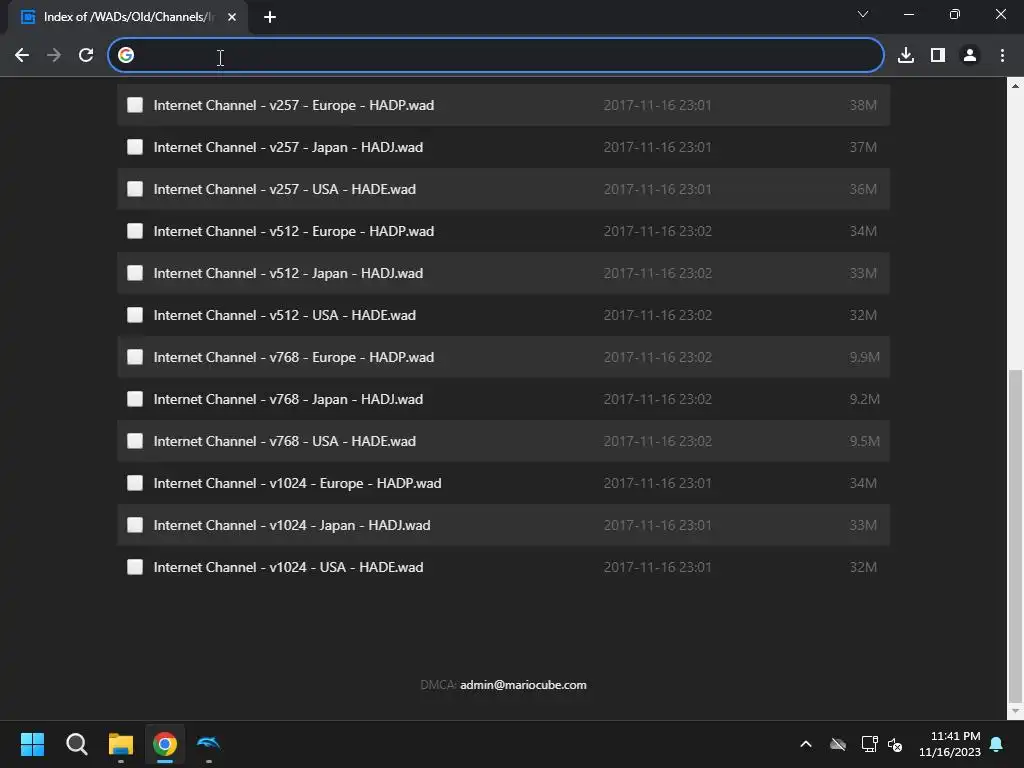
Task: Download Internet Channel - v257 - Europe - HADP.wad
Action: point(293,105)
